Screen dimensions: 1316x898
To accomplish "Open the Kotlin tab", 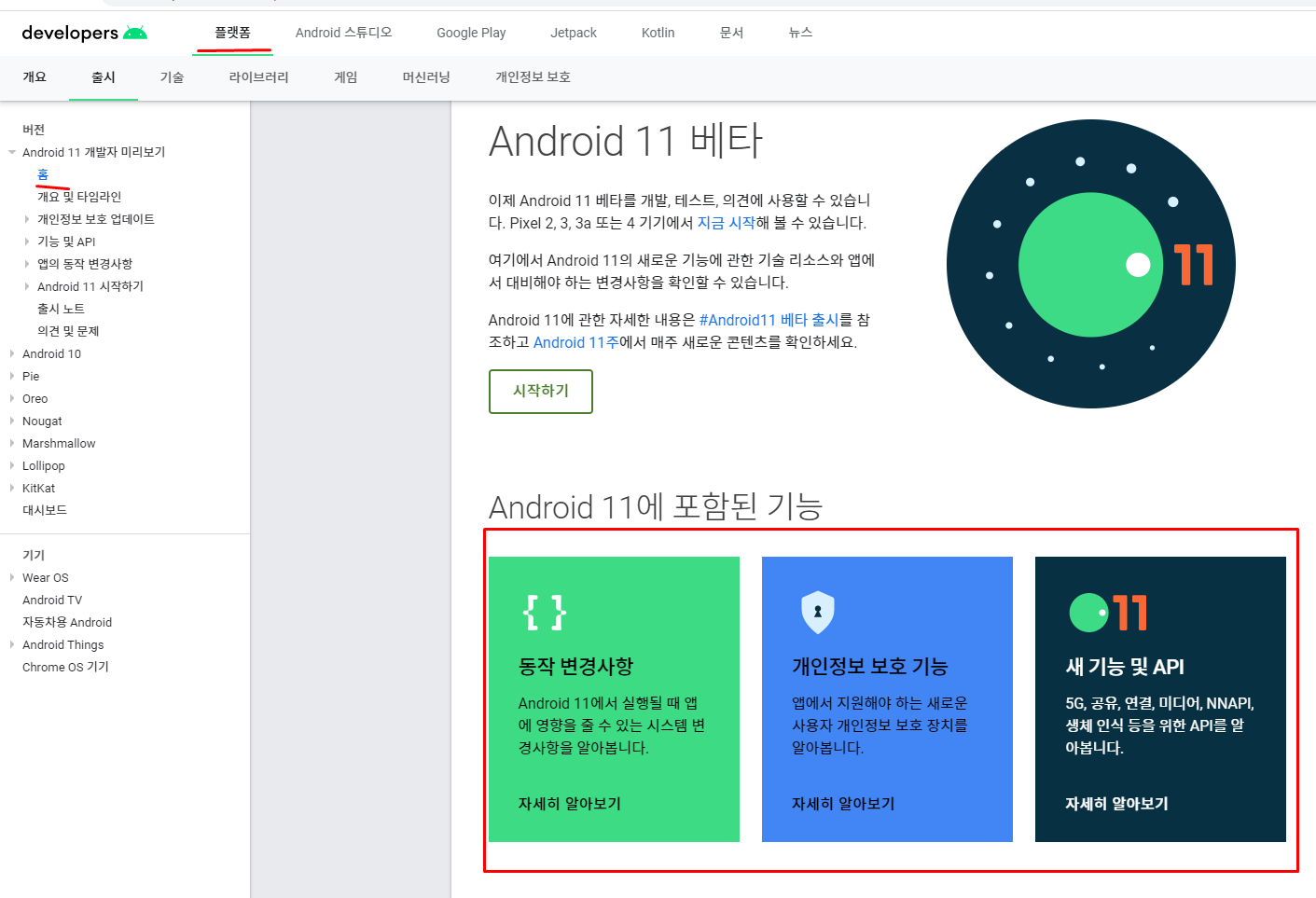I will [x=658, y=33].
